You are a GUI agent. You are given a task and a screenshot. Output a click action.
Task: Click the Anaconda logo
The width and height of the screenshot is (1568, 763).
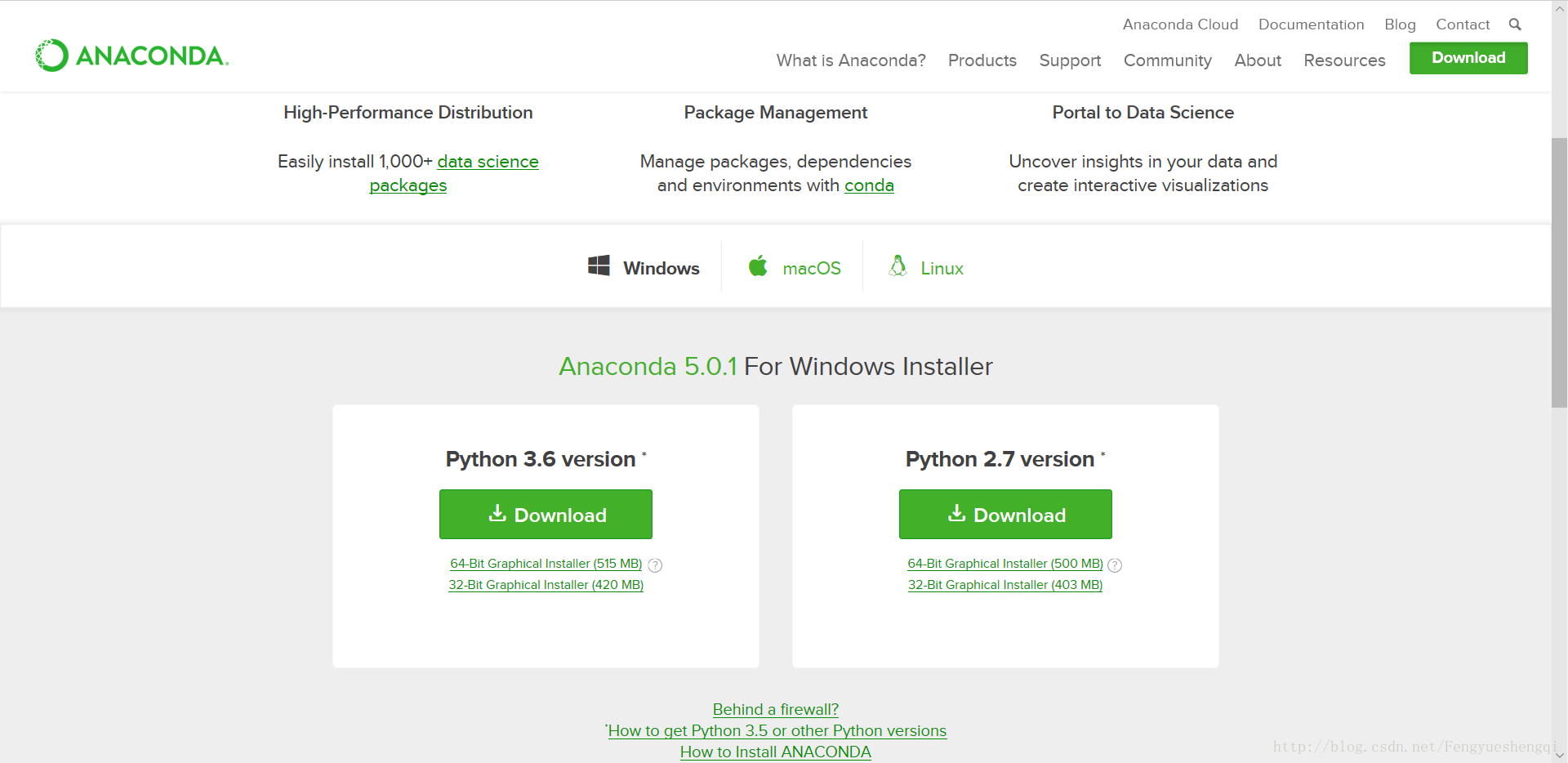pos(132,56)
